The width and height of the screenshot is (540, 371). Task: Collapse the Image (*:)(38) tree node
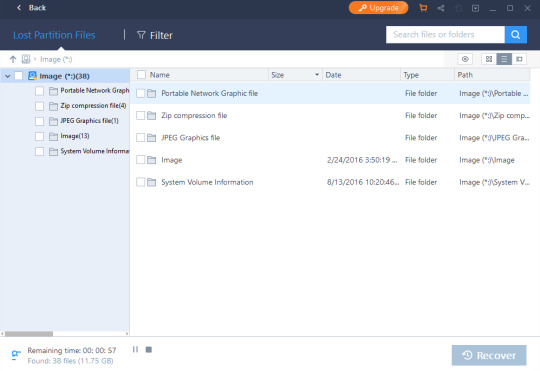(x=8, y=76)
